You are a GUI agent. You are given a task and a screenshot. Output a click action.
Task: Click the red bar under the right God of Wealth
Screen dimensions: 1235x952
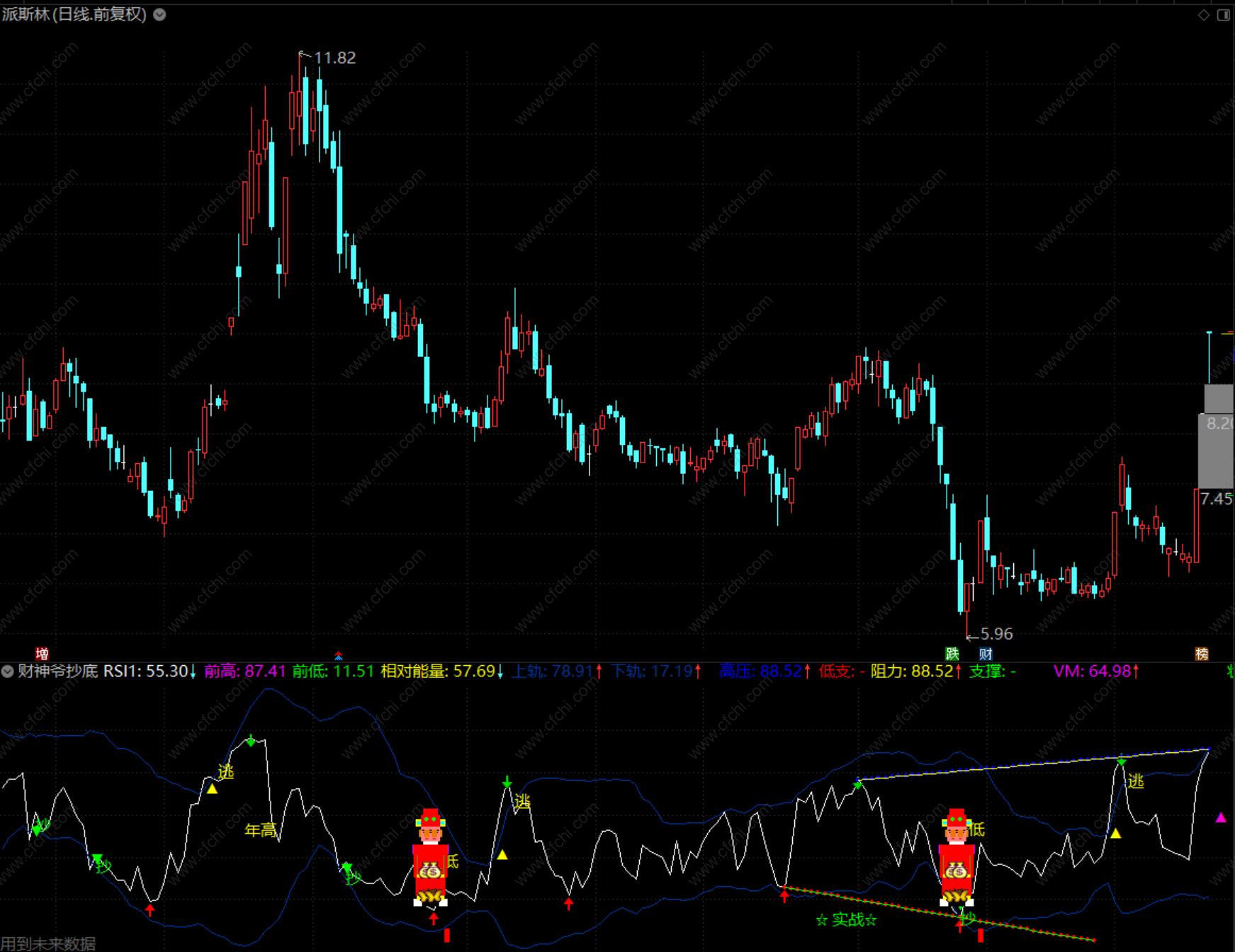981,936
